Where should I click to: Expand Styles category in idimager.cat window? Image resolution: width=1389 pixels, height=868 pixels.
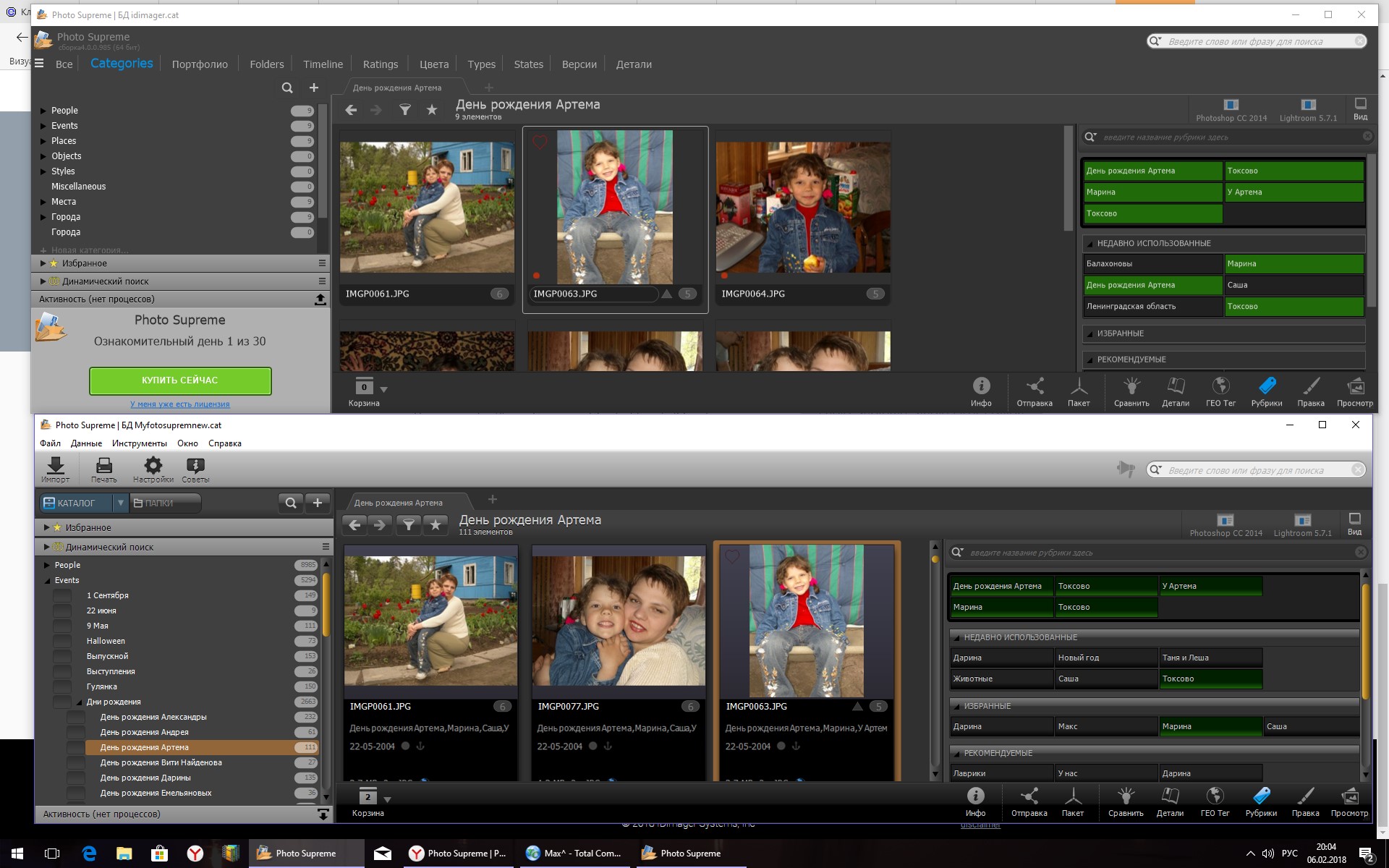tap(43, 171)
